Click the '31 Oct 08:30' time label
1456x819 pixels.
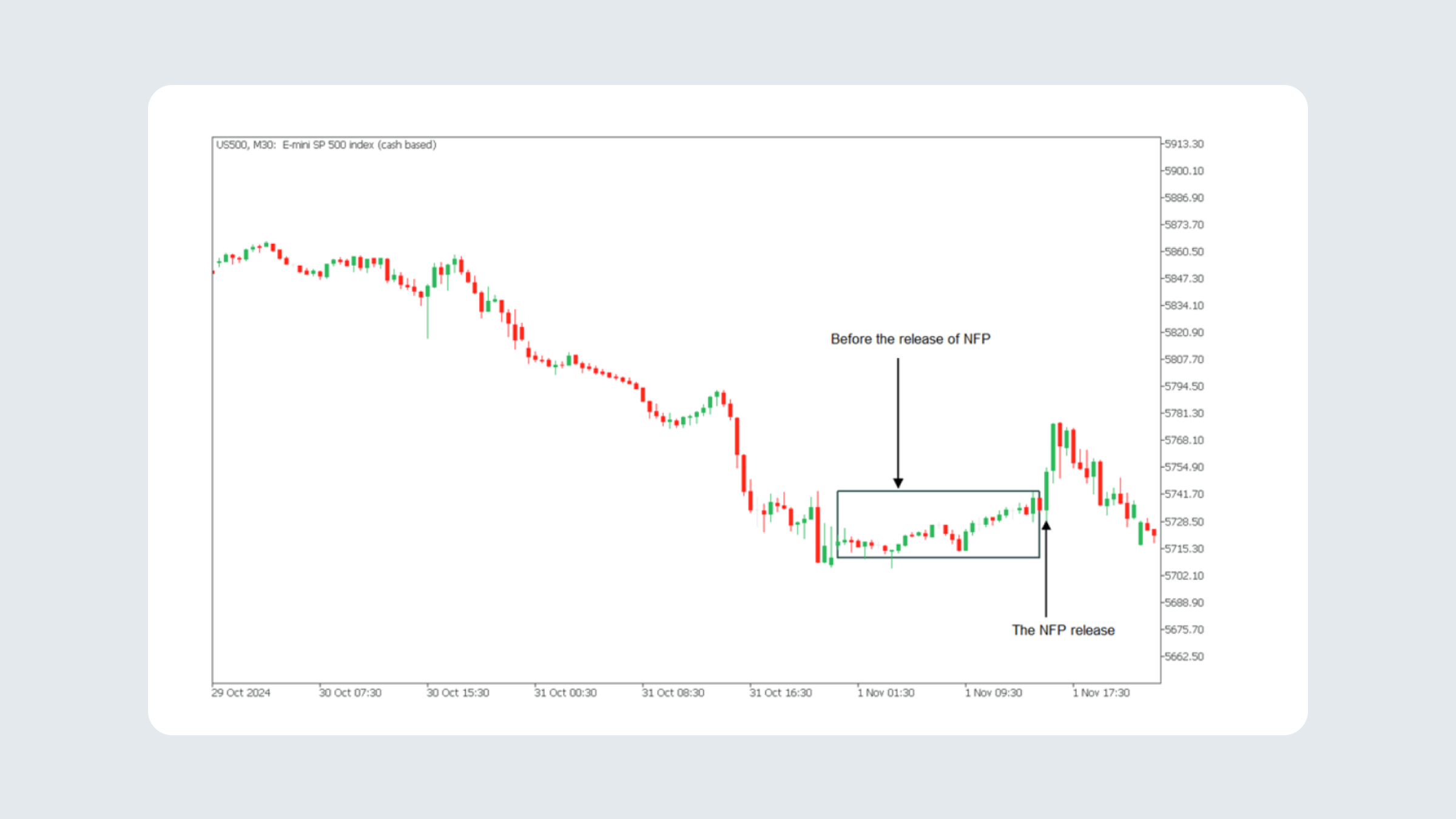(673, 693)
